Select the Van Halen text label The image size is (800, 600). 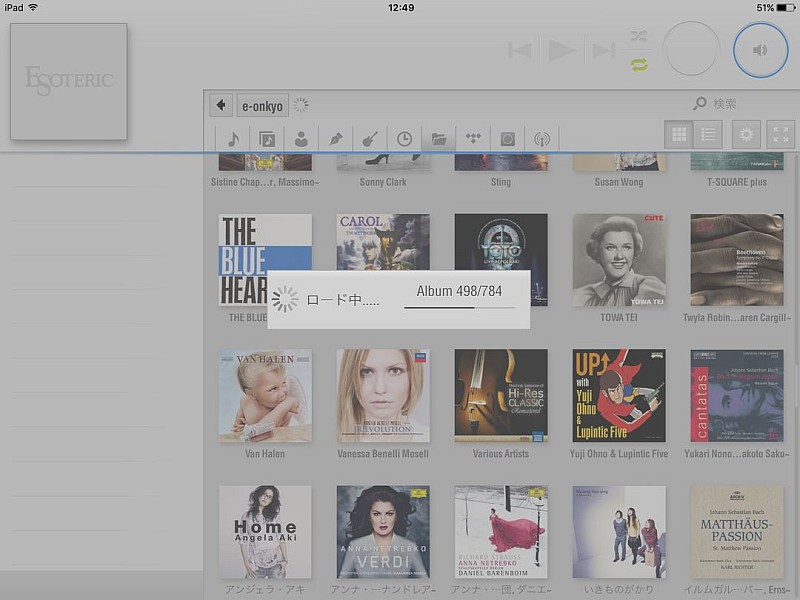[265, 454]
